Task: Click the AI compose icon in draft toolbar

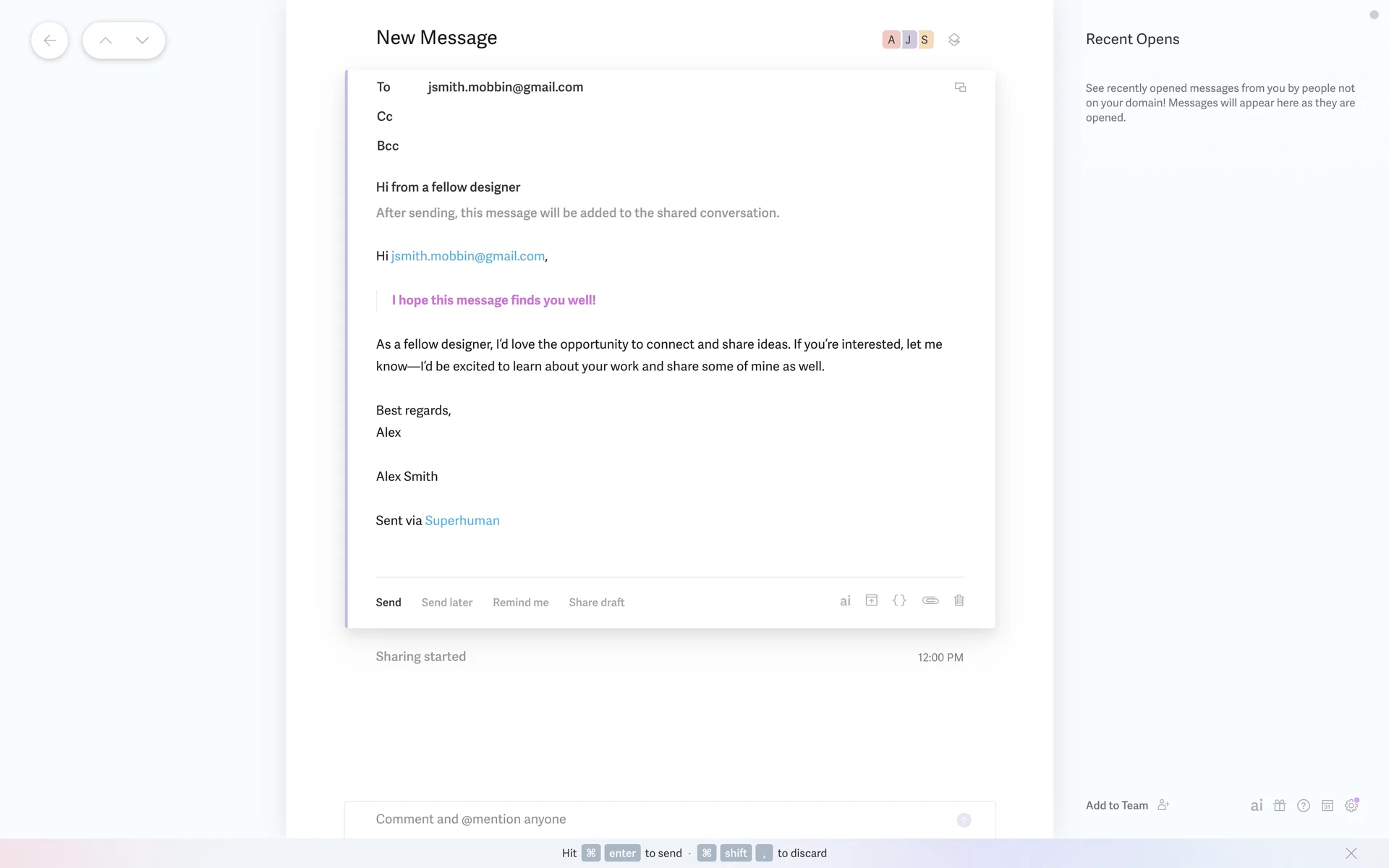Action: pos(844,601)
